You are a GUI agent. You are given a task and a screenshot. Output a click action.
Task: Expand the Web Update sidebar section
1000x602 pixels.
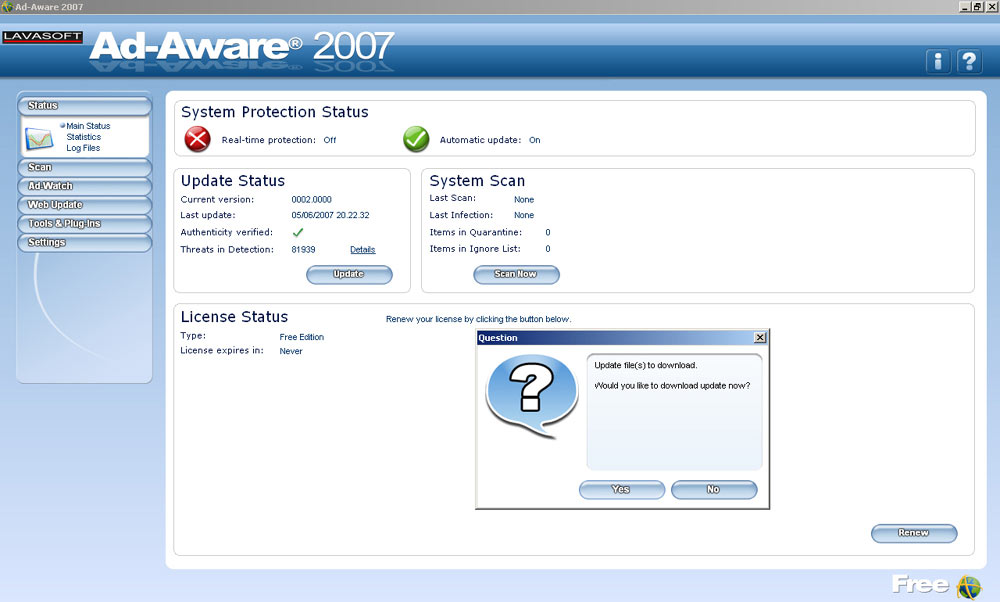click(x=84, y=205)
